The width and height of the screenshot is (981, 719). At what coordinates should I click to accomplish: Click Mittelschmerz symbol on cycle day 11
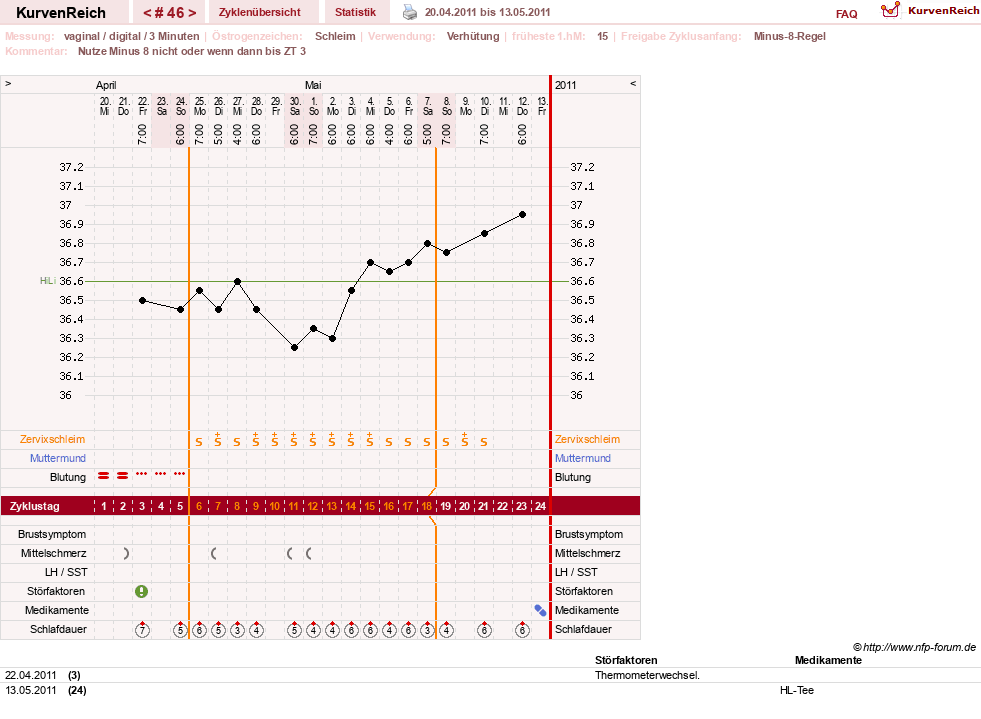pyautogui.click(x=290, y=553)
